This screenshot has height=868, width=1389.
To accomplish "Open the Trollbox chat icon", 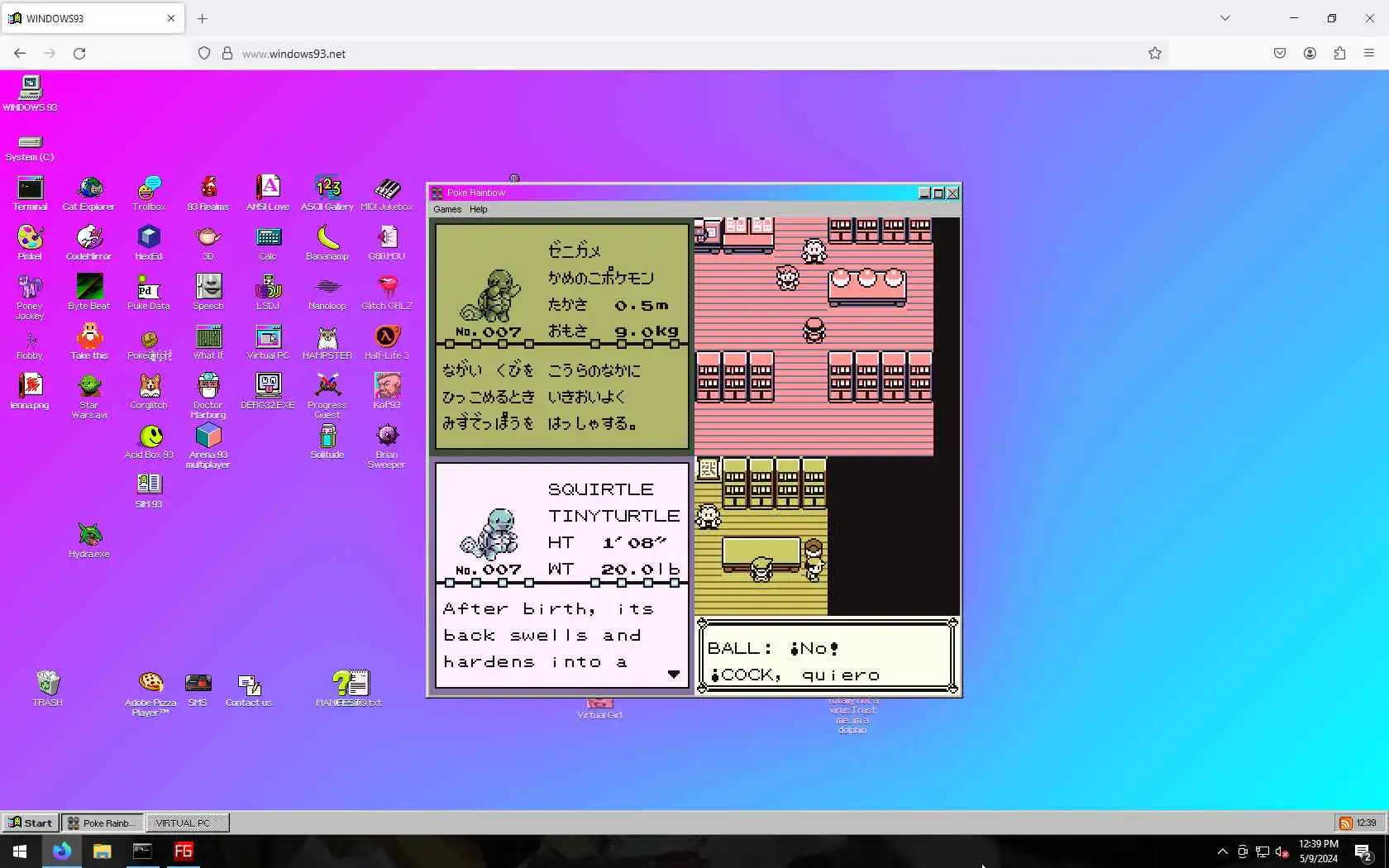I will [149, 193].
